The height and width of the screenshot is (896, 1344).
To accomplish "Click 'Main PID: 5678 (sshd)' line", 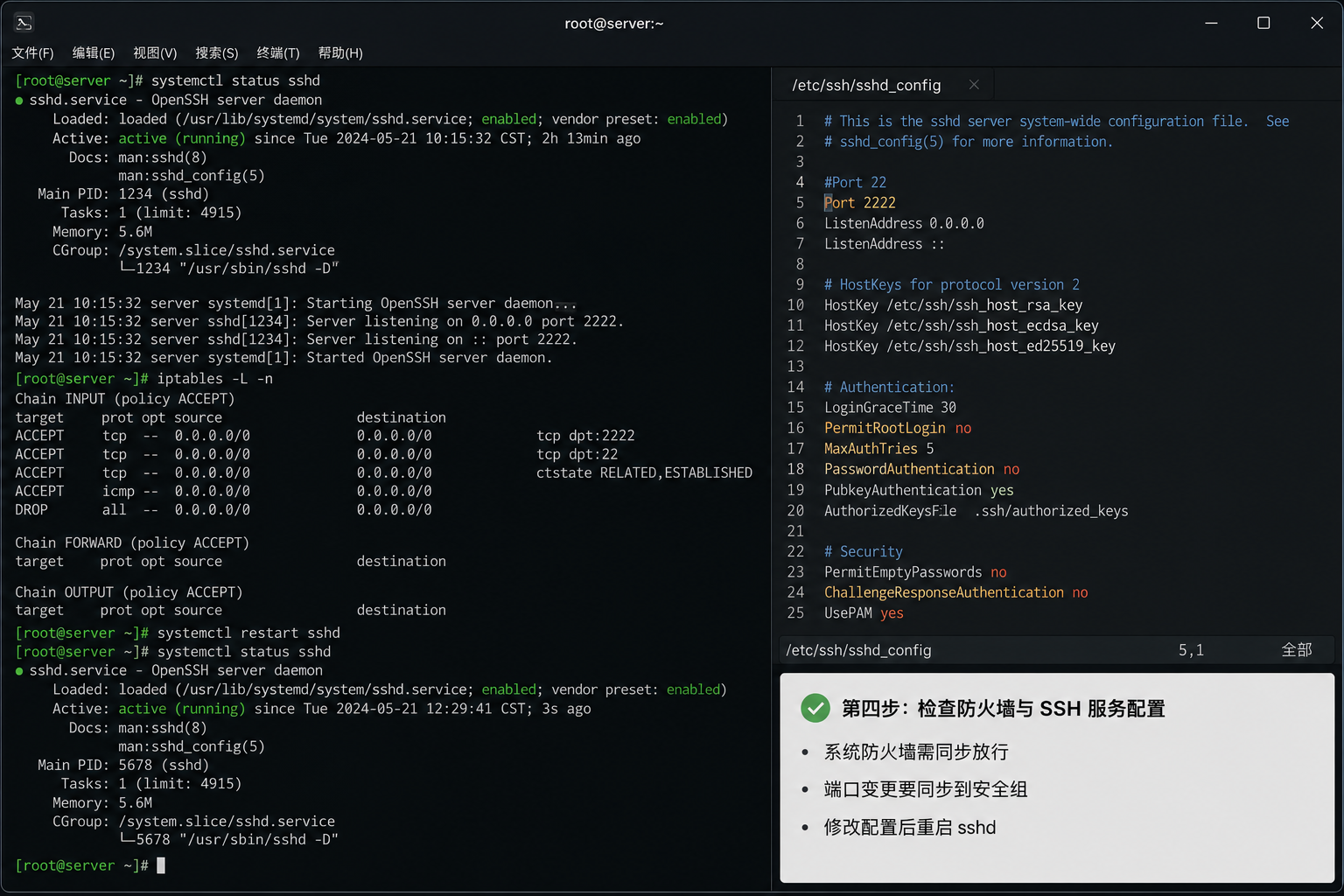I will (123, 766).
